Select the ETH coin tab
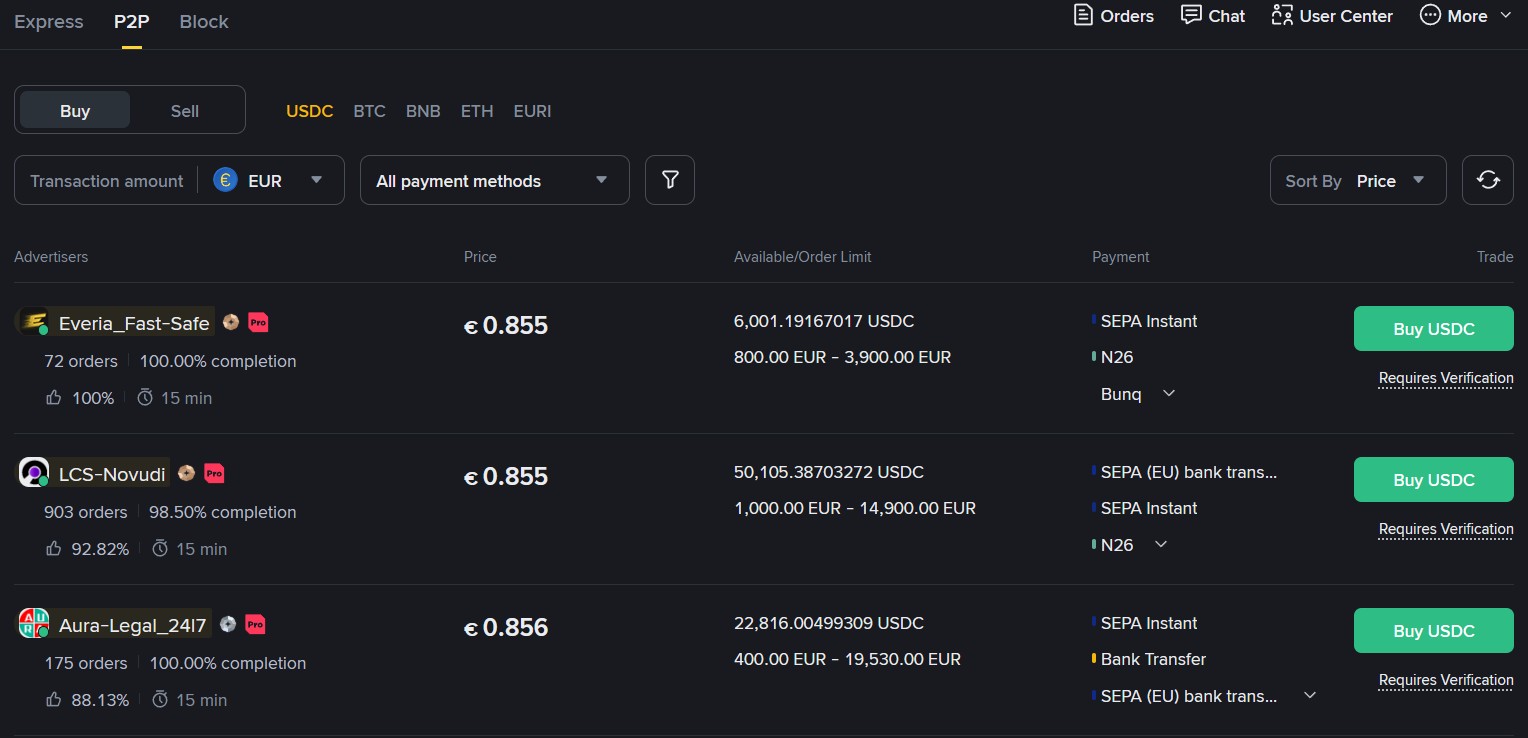Screen dimensions: 1528x738 pos(477,111)
